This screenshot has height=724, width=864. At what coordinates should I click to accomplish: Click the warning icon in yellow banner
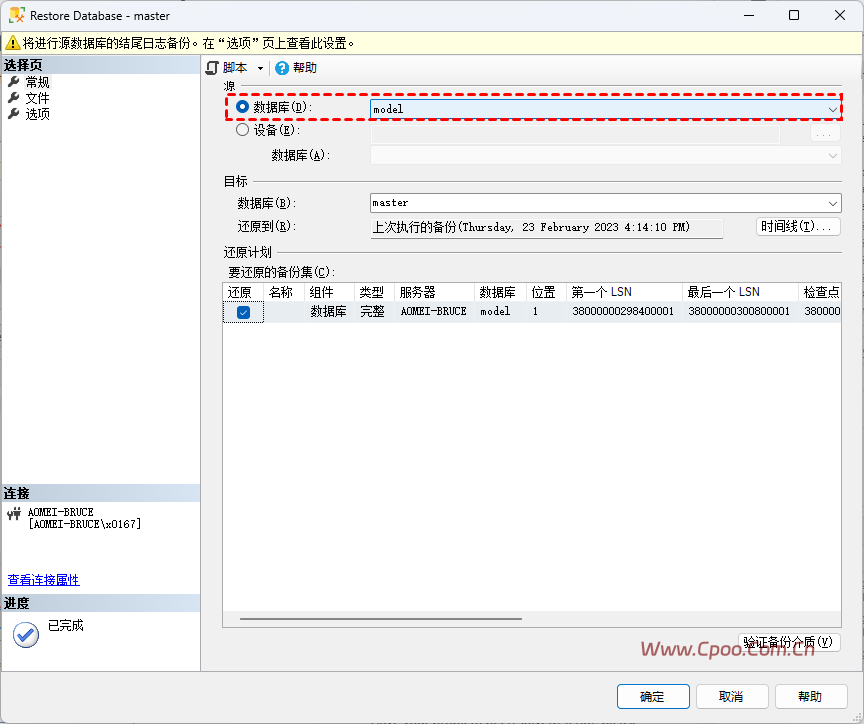coord(12,43)
